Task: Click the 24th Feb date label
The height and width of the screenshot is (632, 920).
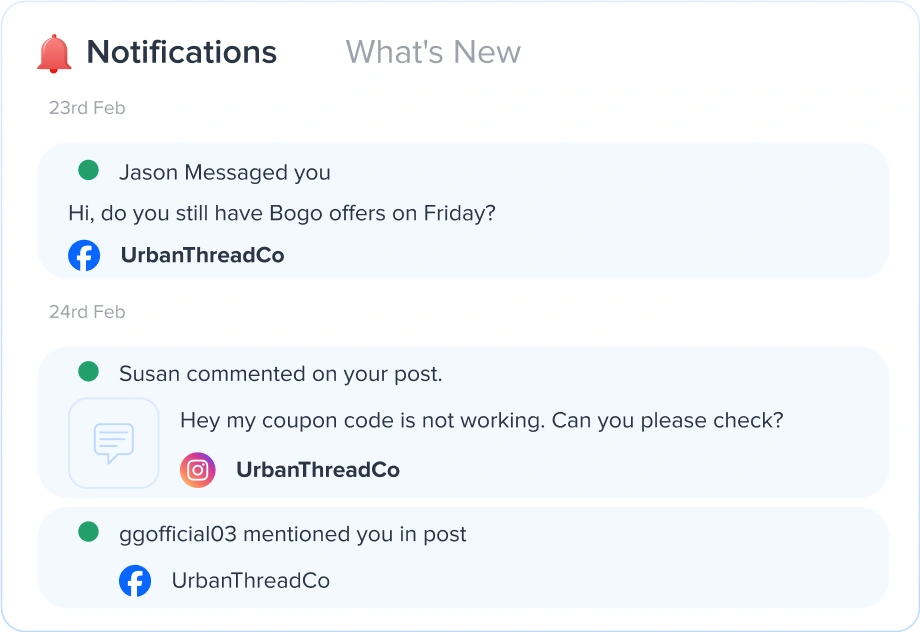Action: [x=87, y=312]
